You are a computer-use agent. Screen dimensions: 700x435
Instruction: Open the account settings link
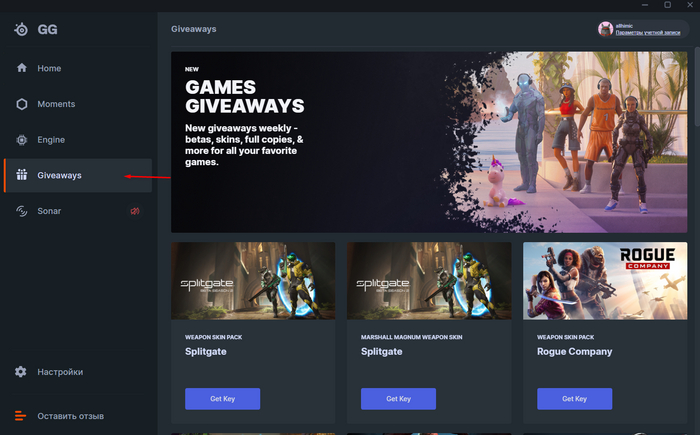[648, 33]
